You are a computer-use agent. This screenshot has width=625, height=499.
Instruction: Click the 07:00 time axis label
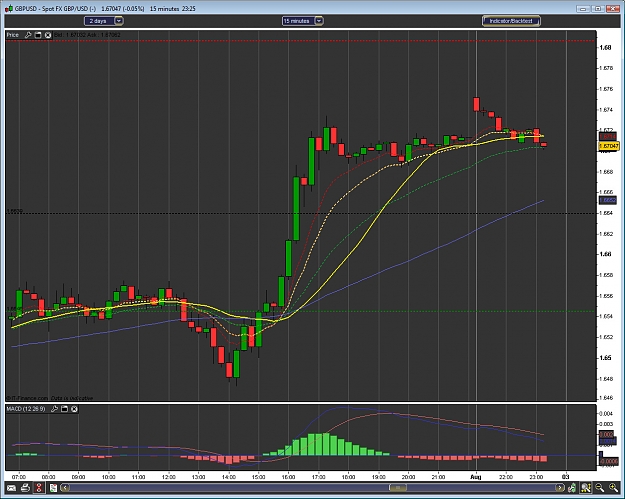click(x=19, y=477)
